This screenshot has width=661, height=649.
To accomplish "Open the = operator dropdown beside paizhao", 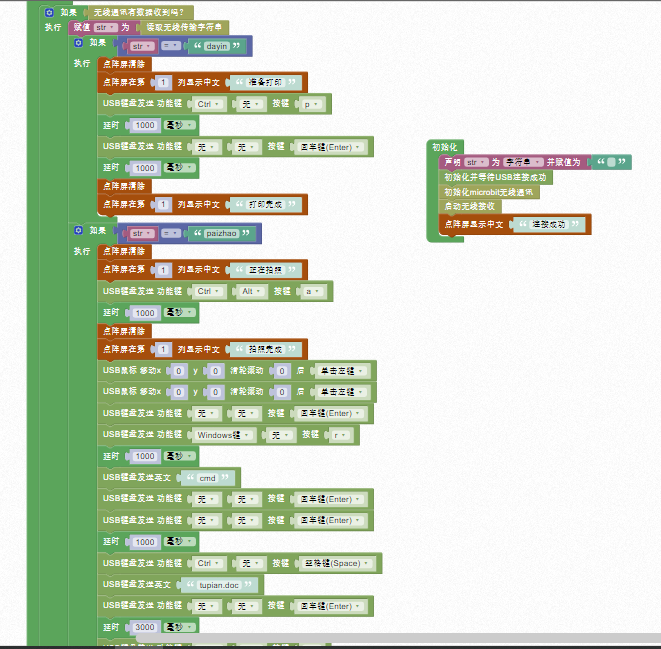I will point(171,233).
